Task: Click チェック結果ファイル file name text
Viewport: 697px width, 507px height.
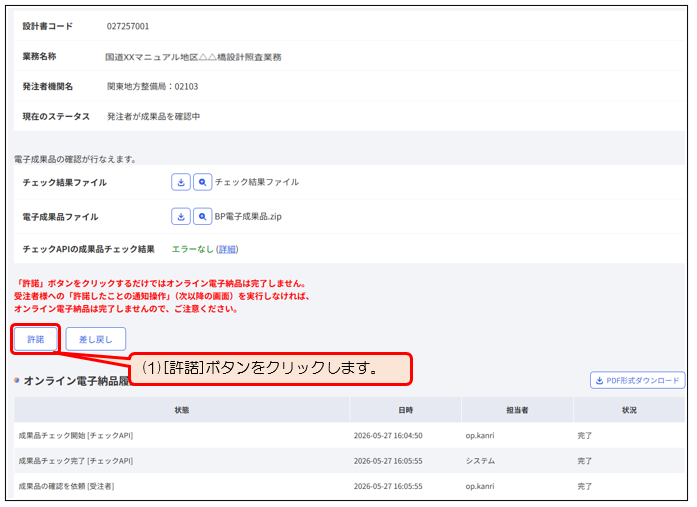Action: coord(257,182)
